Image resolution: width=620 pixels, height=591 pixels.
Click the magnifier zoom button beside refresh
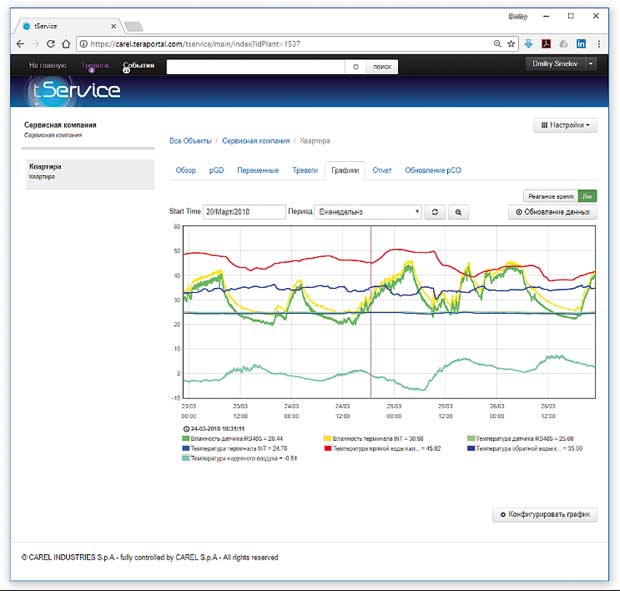(458, 212)
